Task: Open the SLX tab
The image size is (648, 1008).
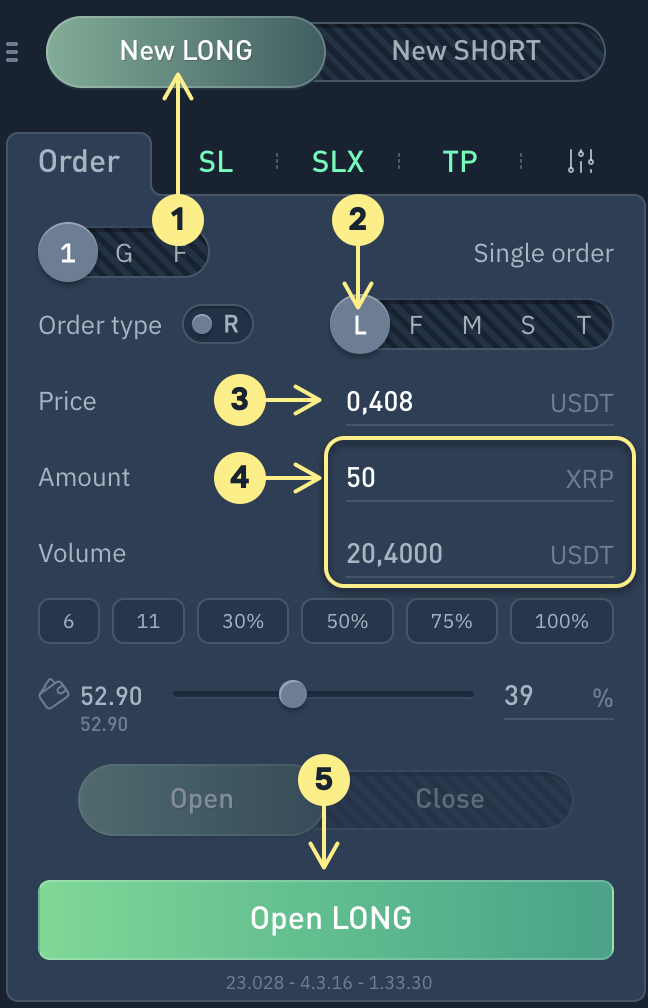Action: (338, 161)
